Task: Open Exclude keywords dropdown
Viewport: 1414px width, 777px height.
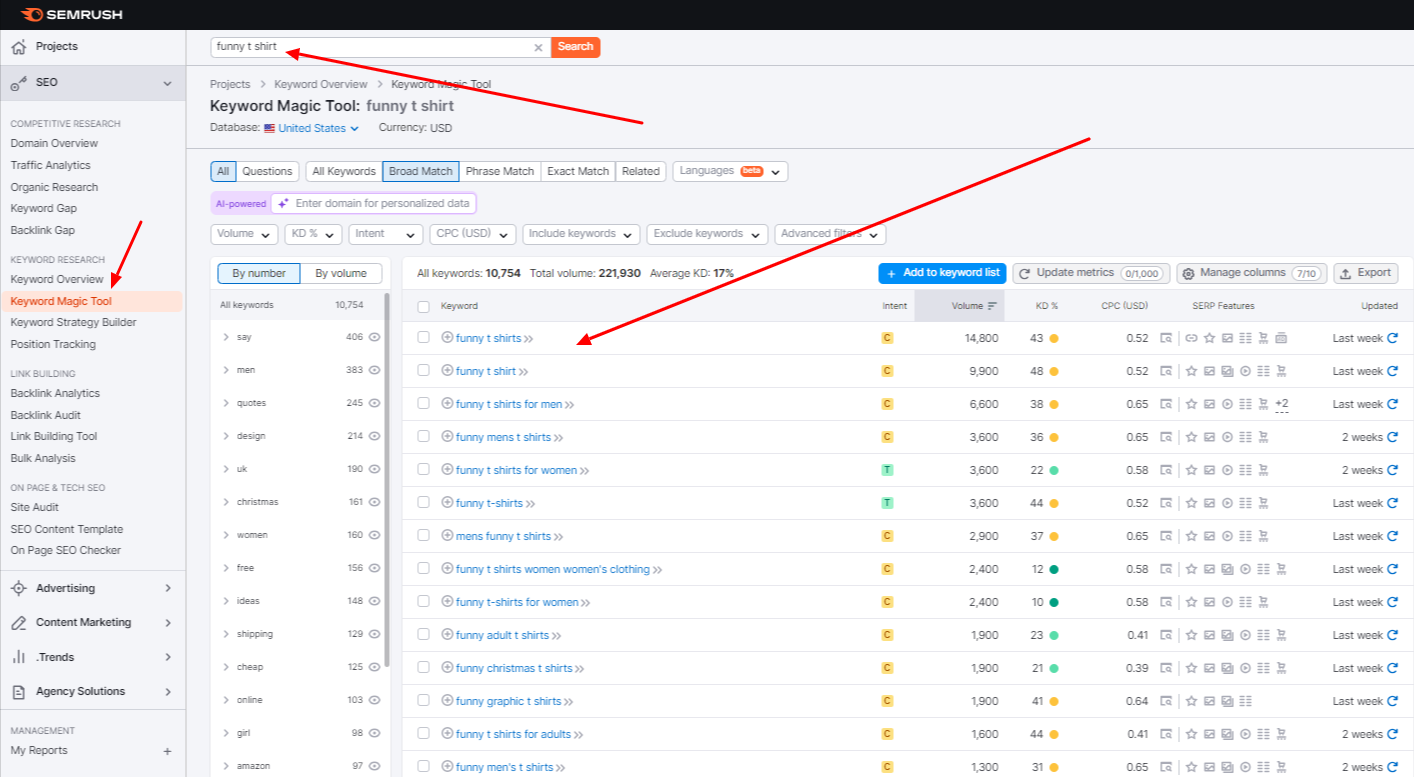Action: coord(707,234)
